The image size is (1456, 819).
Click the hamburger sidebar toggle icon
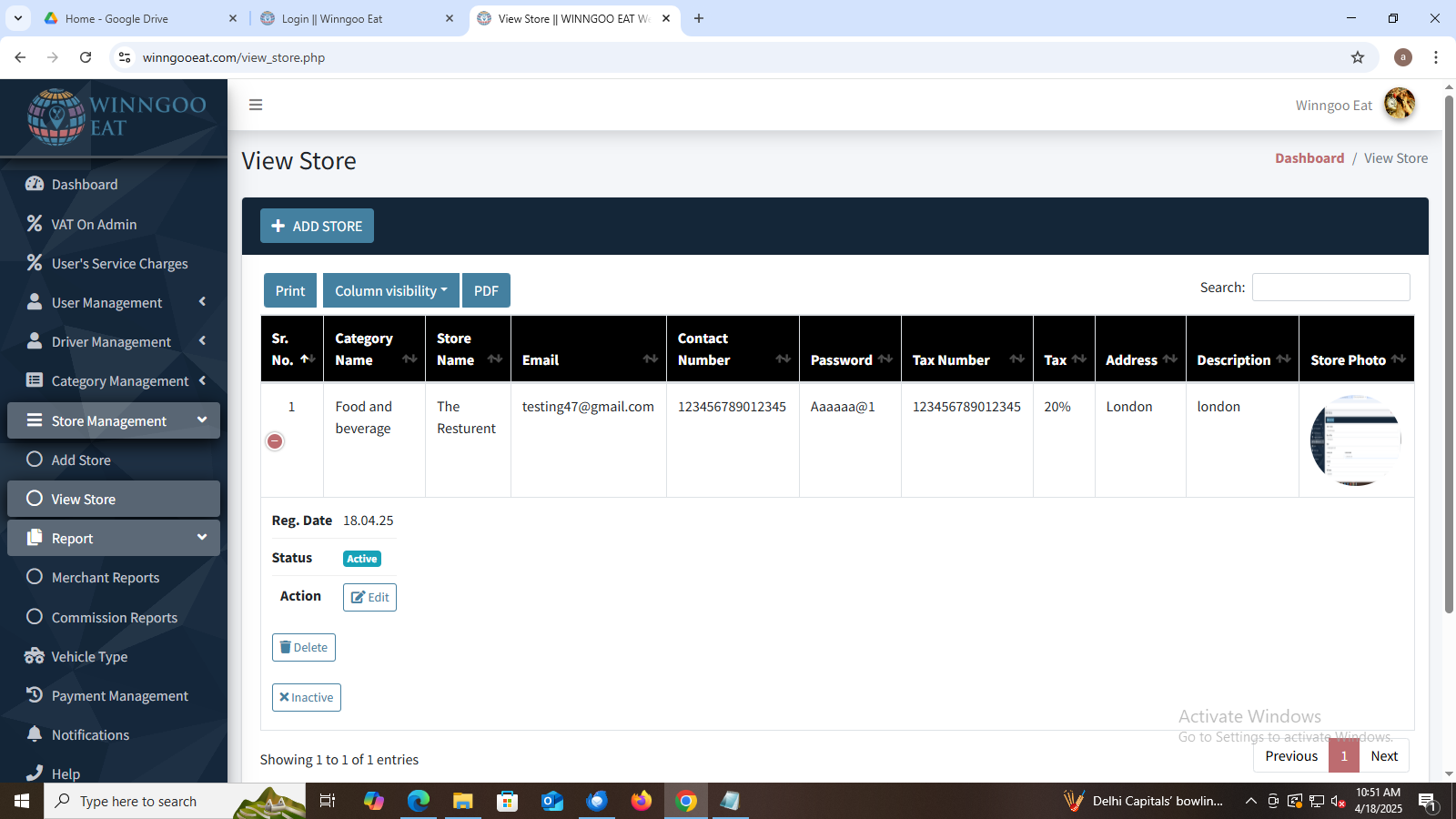(x=256, y=105)
